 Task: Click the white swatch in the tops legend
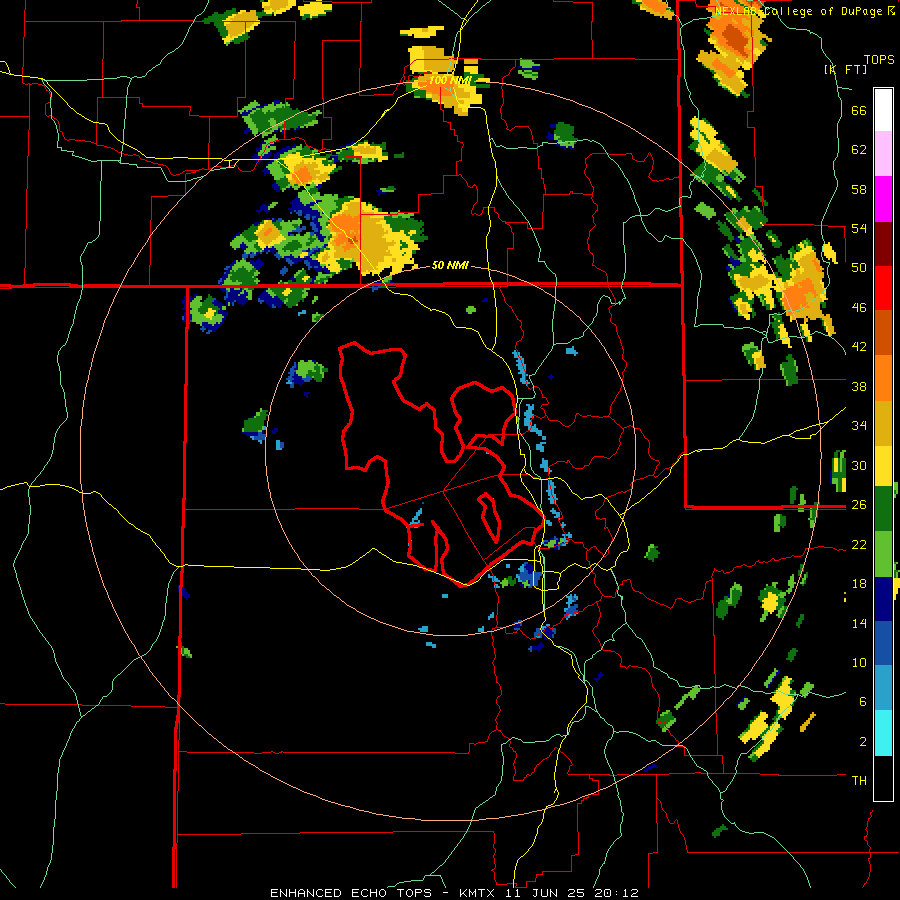[883, 110]
